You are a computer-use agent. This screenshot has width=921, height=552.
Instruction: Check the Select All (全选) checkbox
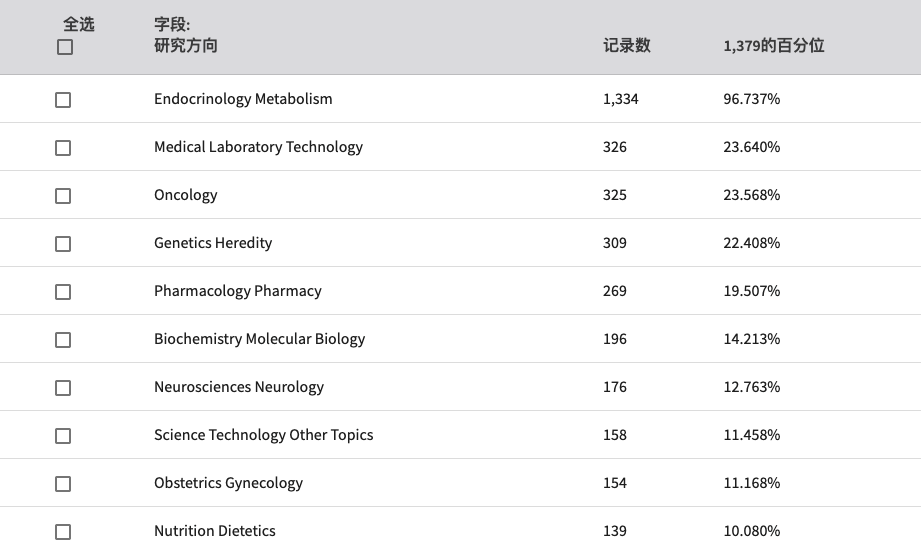pyautogui.click(x=65, y=47)
